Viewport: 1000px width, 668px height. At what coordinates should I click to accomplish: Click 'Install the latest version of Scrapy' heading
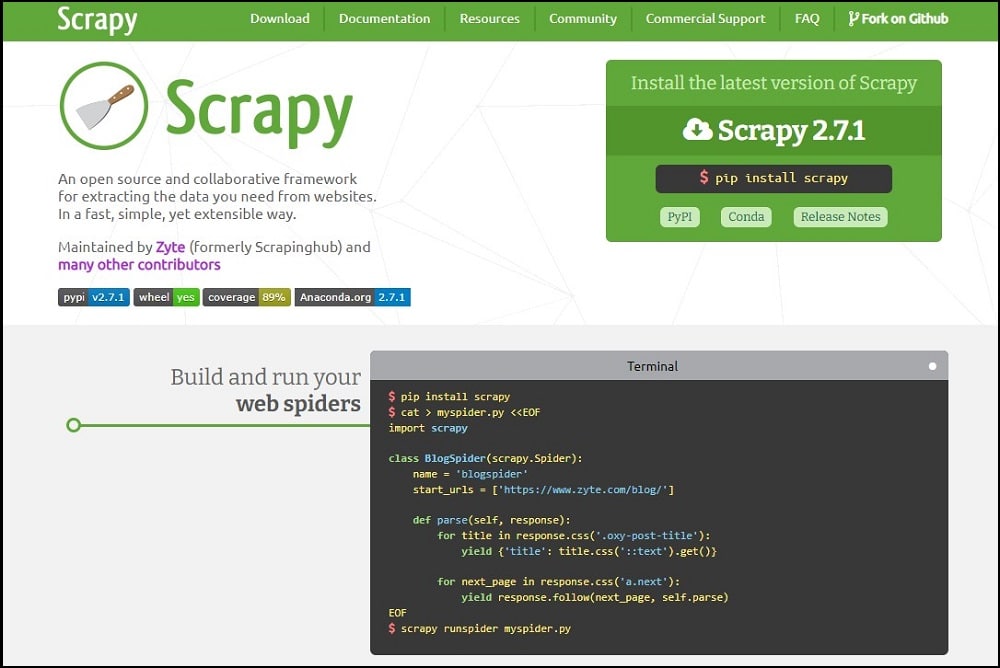[x=774, y=83]
